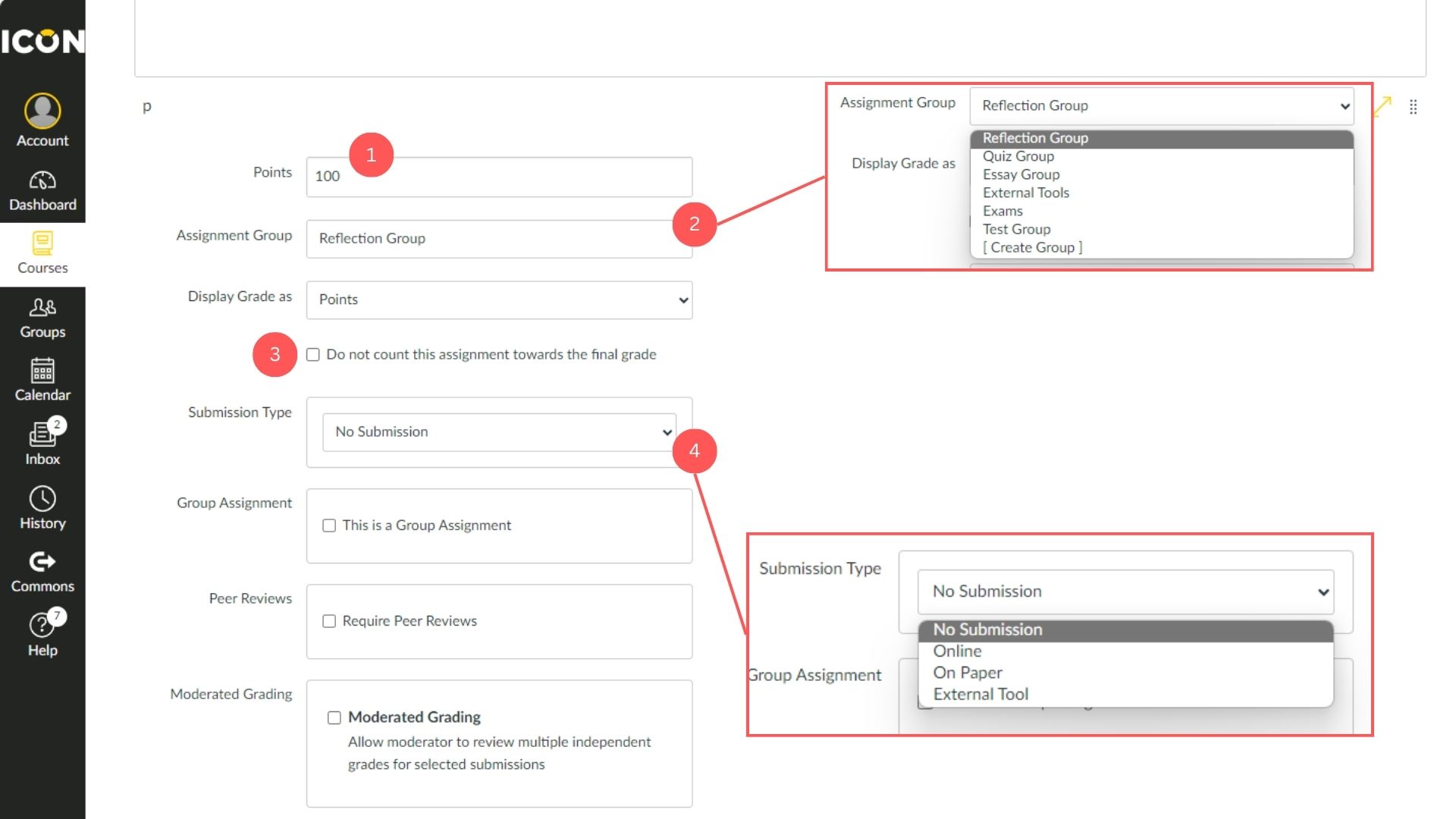Click the drag handle dots icon
The width and height of the screenshot is (1456, 819).
pyautogui.click(x=1414, y=107)
